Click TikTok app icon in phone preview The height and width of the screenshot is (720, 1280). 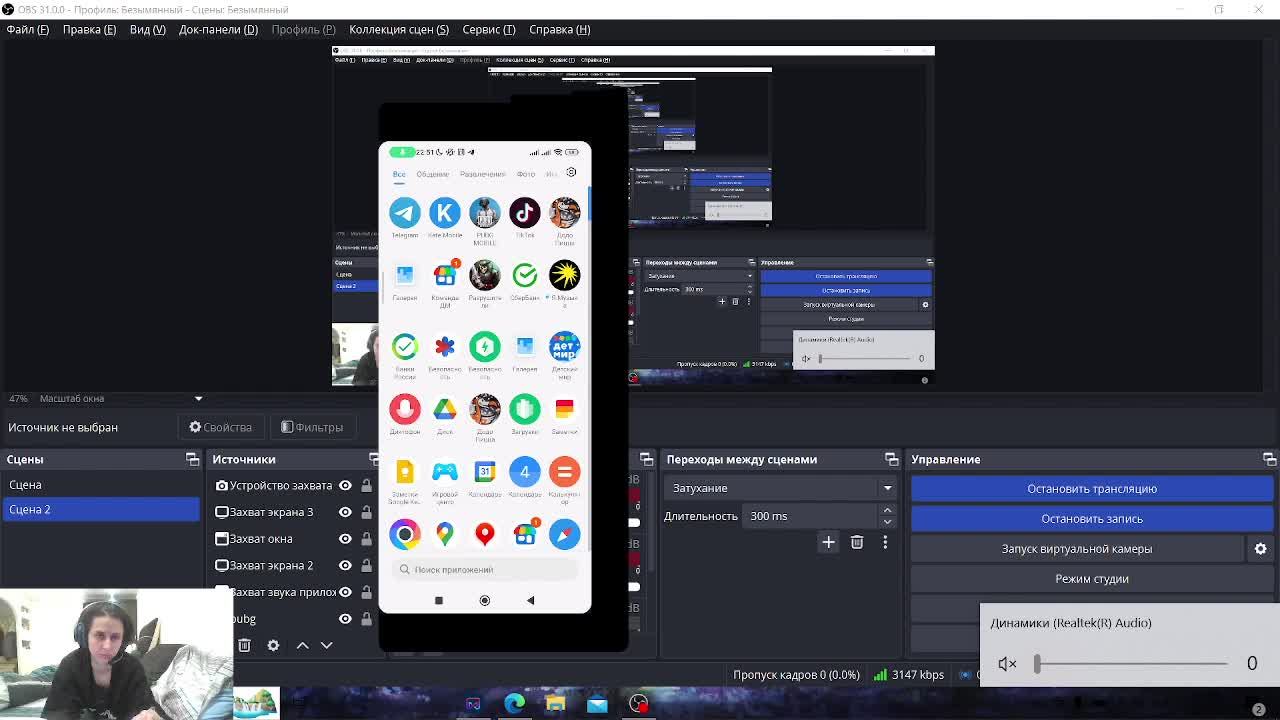tap(525, 212)
